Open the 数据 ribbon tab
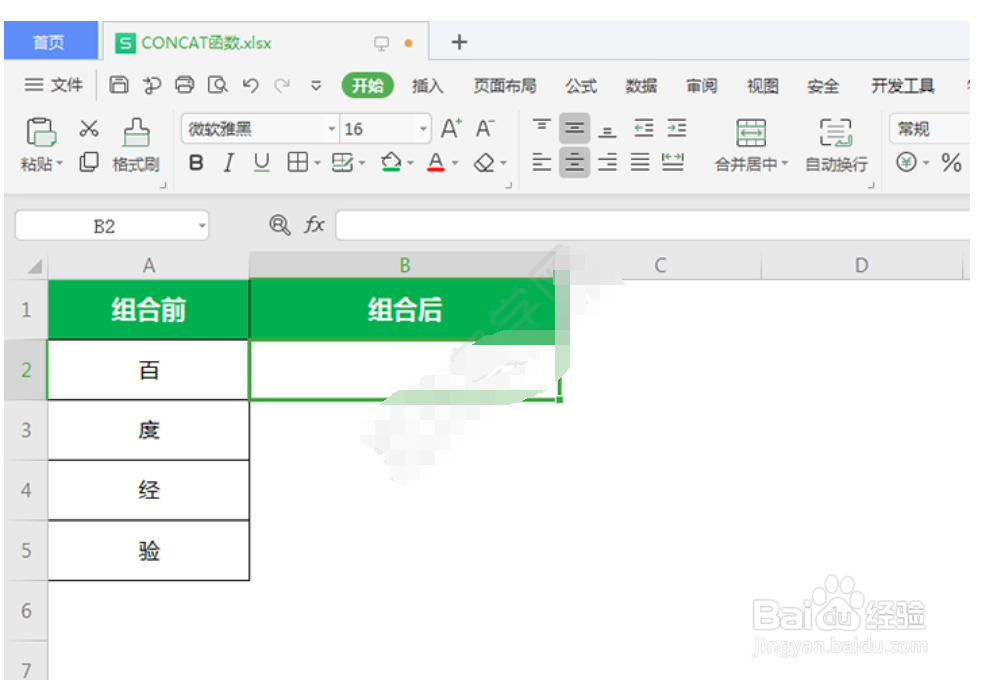 pos(641,86)
